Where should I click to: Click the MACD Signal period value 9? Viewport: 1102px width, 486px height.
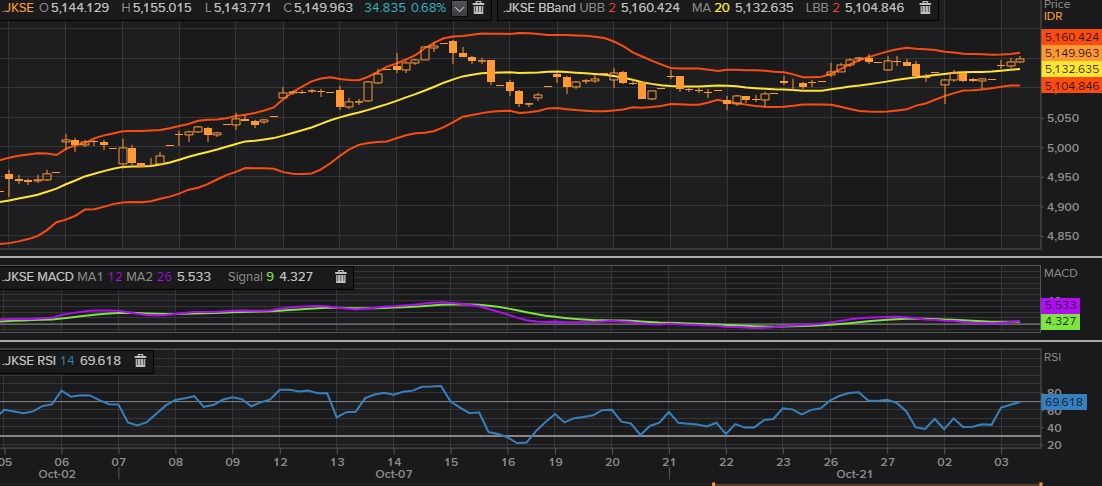(270, 277)
